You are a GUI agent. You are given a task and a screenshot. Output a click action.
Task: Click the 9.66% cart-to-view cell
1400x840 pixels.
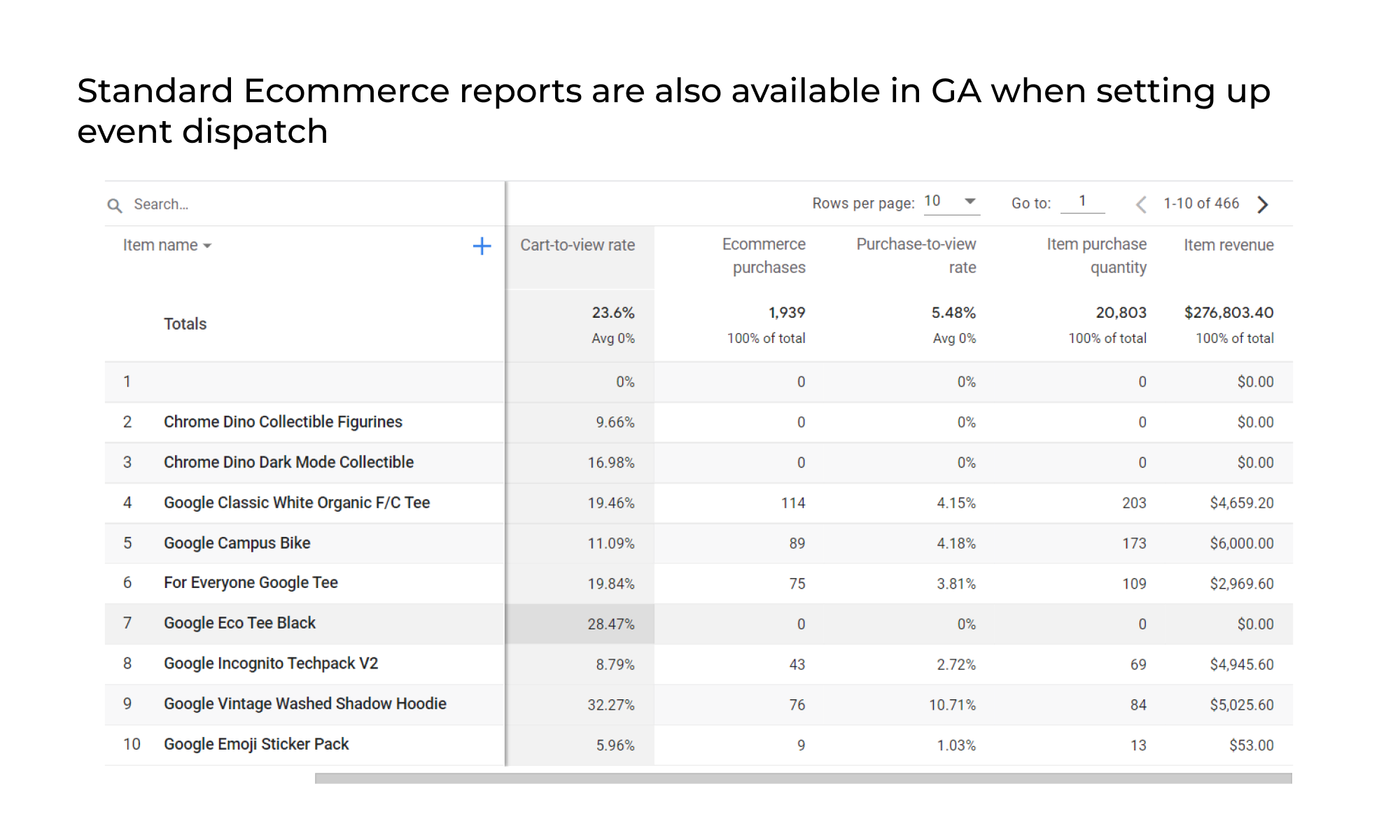point(615,423)
